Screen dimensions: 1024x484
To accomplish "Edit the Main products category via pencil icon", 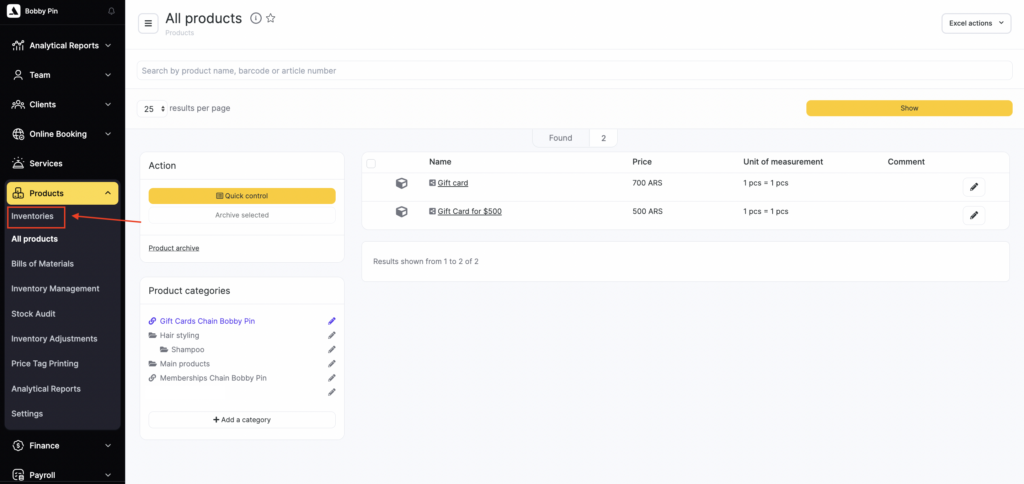I will 332,364.
